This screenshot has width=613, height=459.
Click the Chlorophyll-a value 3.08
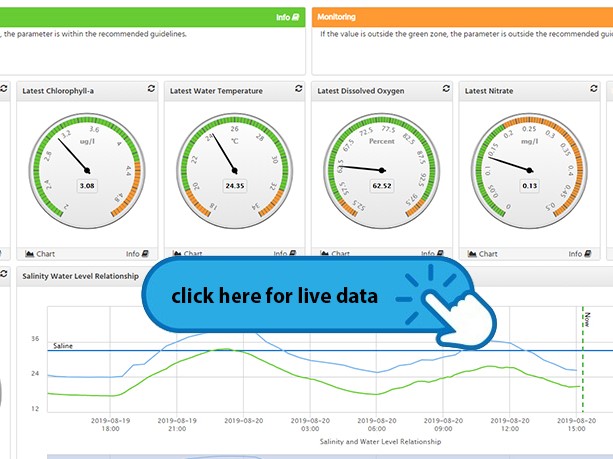87,186
